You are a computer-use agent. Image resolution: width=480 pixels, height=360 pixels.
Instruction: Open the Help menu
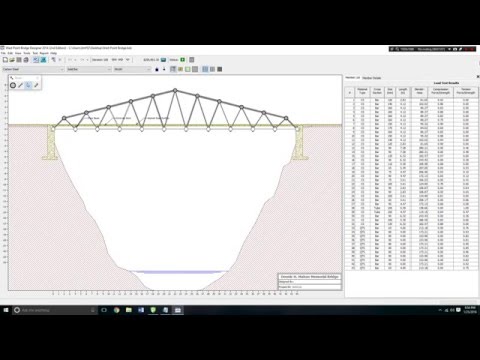click(53, 53)
